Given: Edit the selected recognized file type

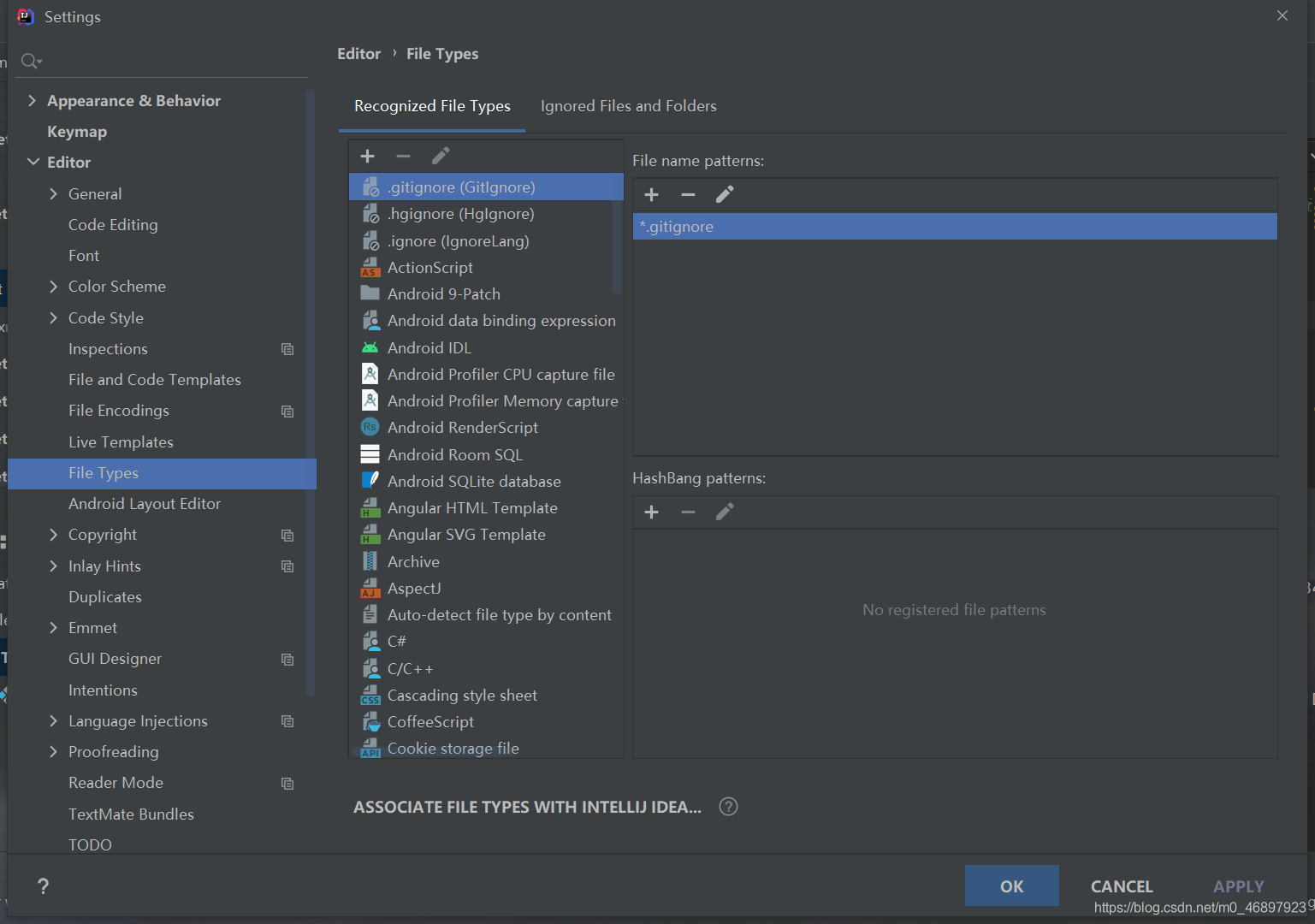Looking at the screenshot, I should tap(441, 156).
